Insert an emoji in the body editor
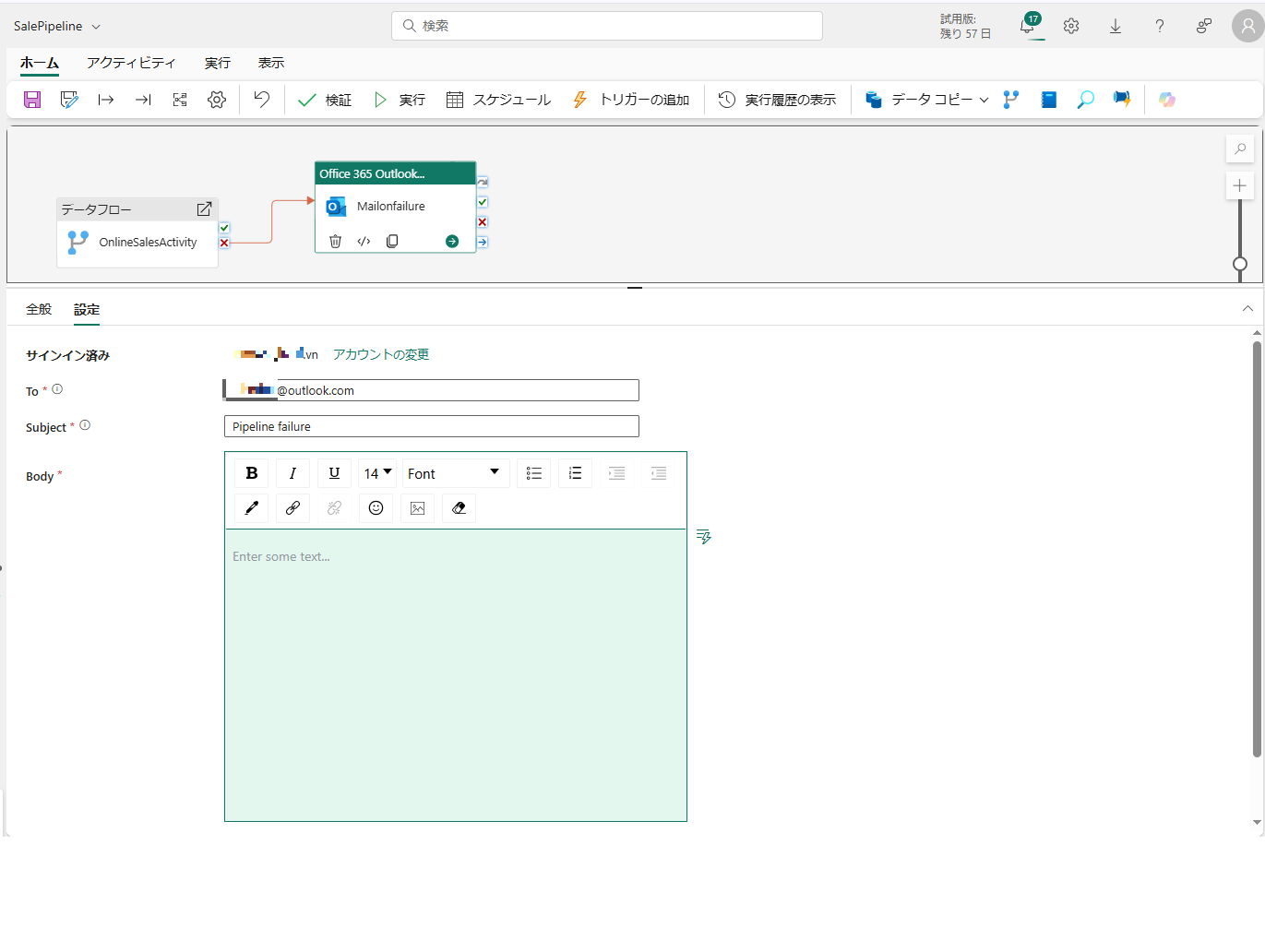This screenshot has width=1265, height=952. pos(376,507)
